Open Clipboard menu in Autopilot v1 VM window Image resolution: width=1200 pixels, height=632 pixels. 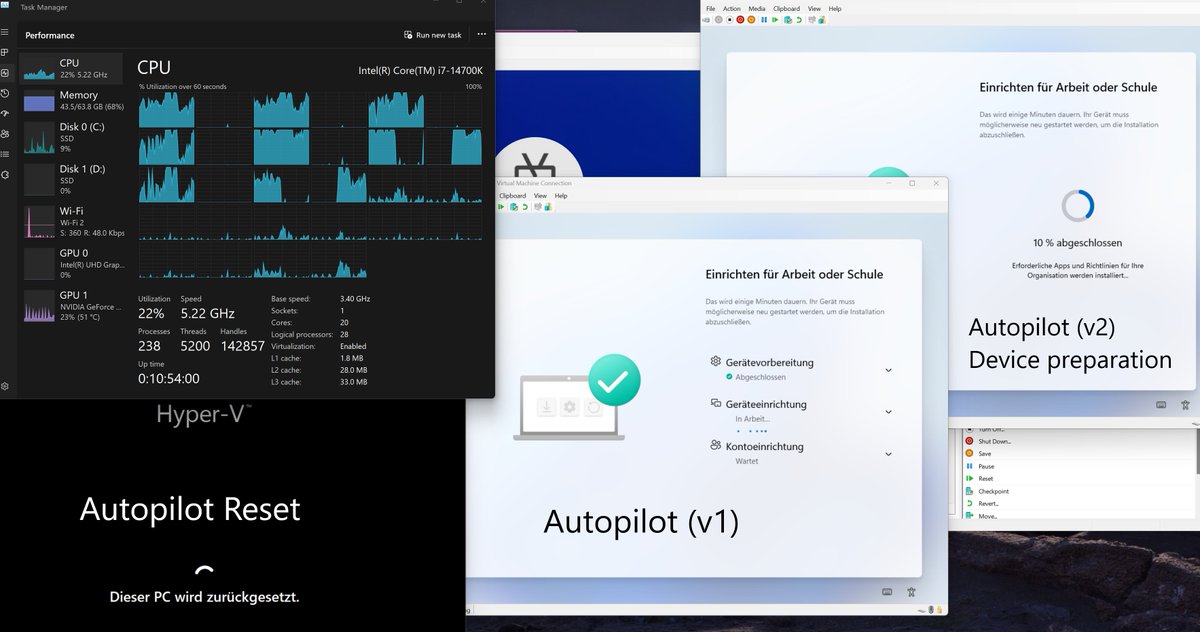513,196
